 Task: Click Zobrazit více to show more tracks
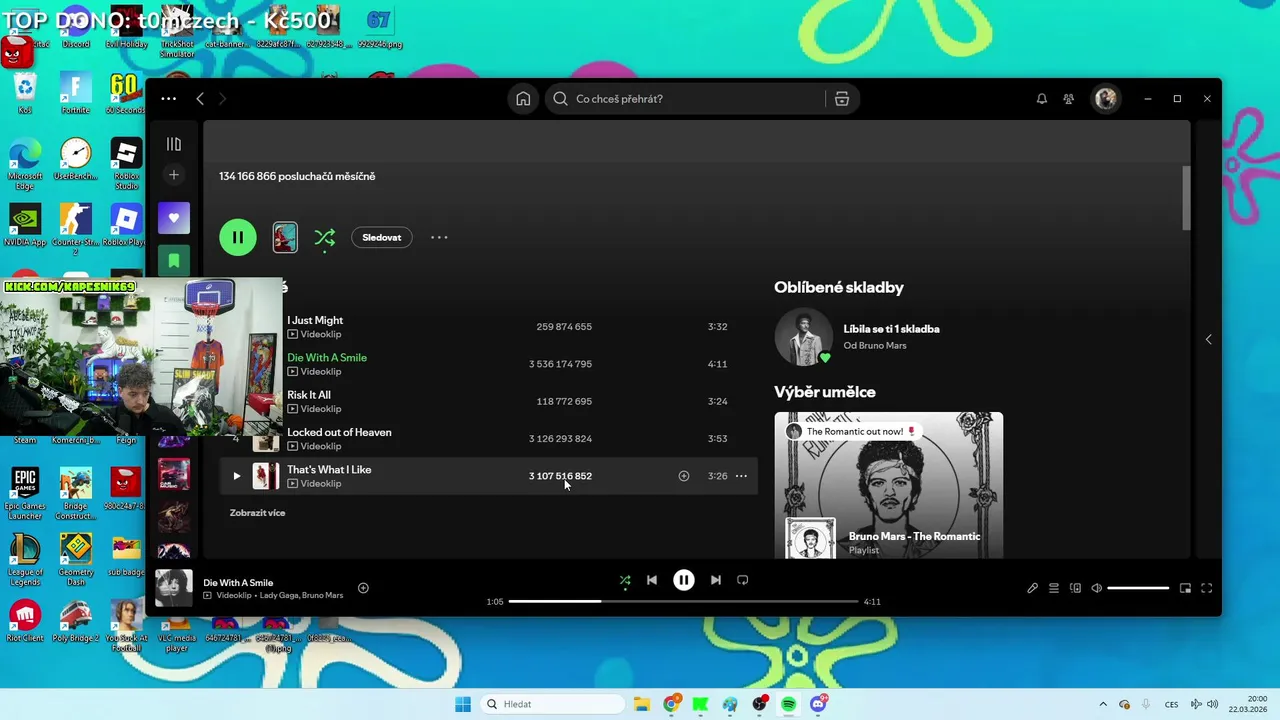(257, 513)
